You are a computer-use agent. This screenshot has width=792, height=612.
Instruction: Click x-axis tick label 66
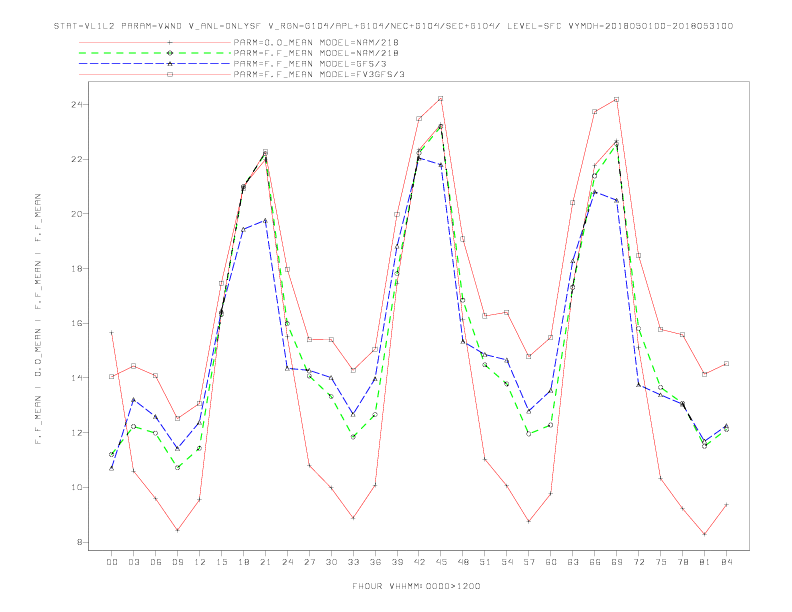click(595, 562)
